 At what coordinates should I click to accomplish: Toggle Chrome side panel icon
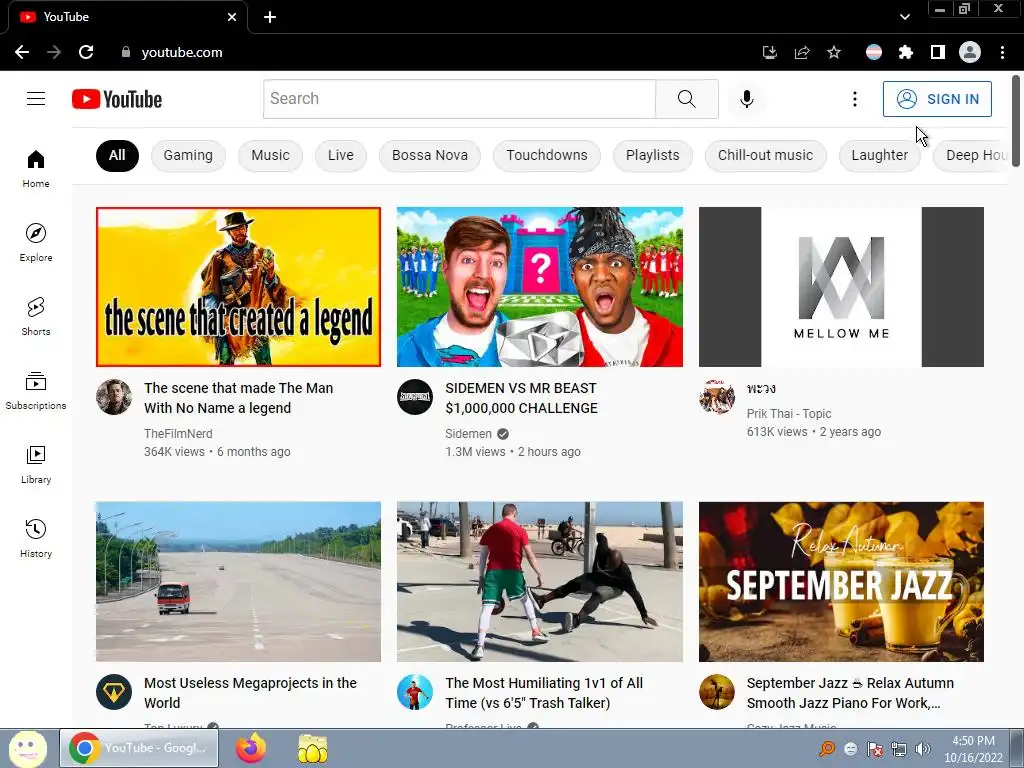(x=938, y=52)
